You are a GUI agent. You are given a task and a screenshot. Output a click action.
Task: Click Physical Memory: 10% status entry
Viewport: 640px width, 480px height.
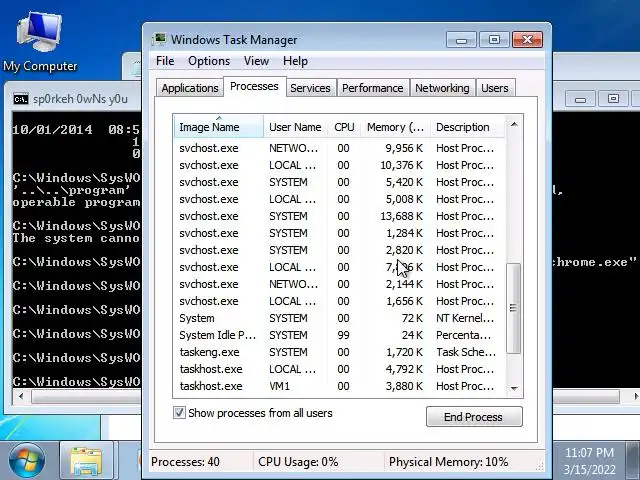click(448, 462)
